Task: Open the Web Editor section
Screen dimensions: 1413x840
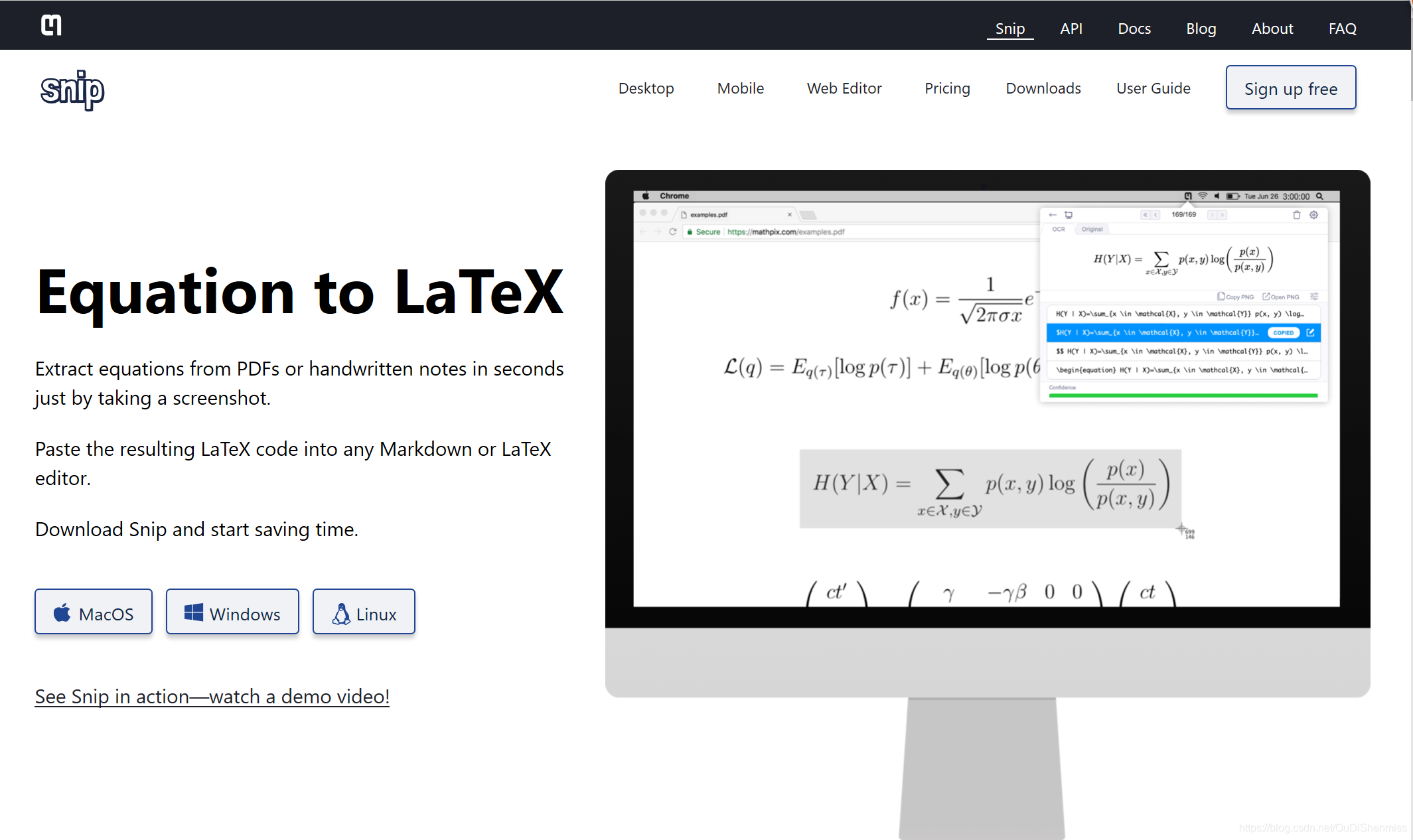Action: 844,88
